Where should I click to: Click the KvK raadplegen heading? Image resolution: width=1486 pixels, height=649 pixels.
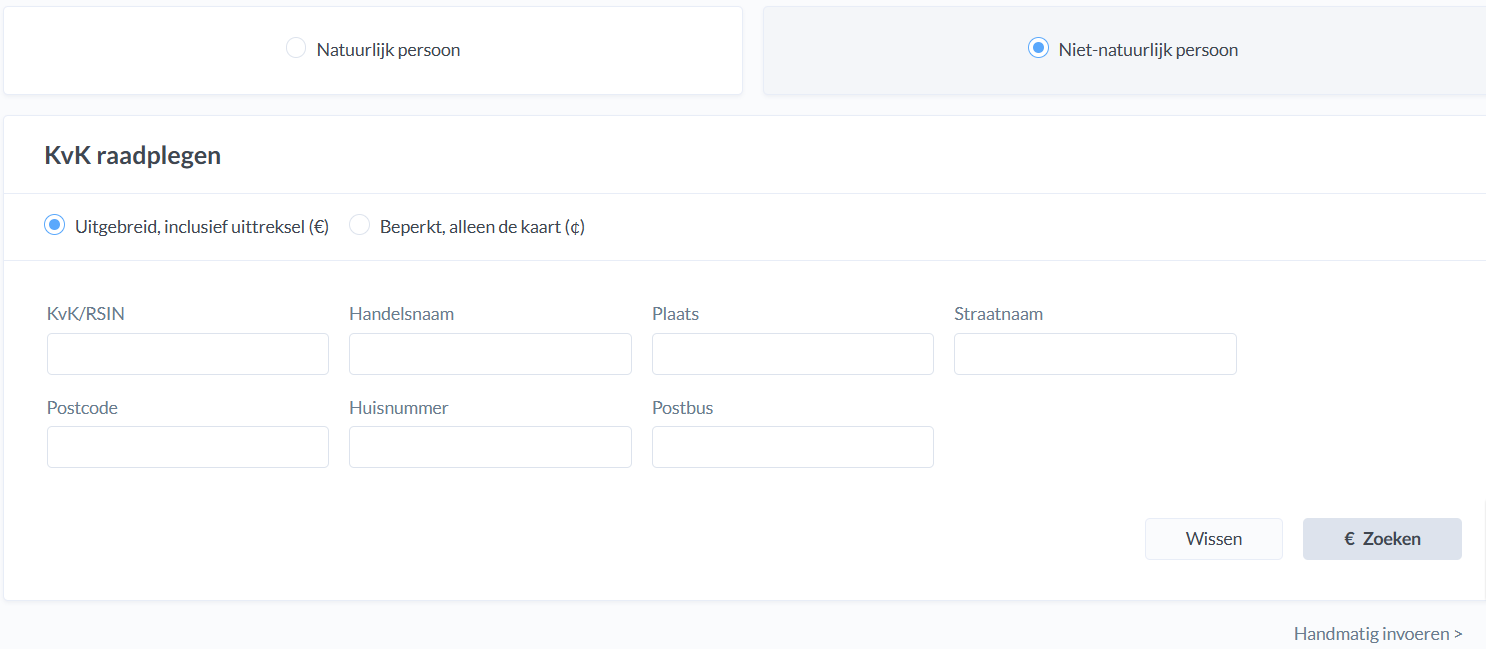tap(133, 156)
